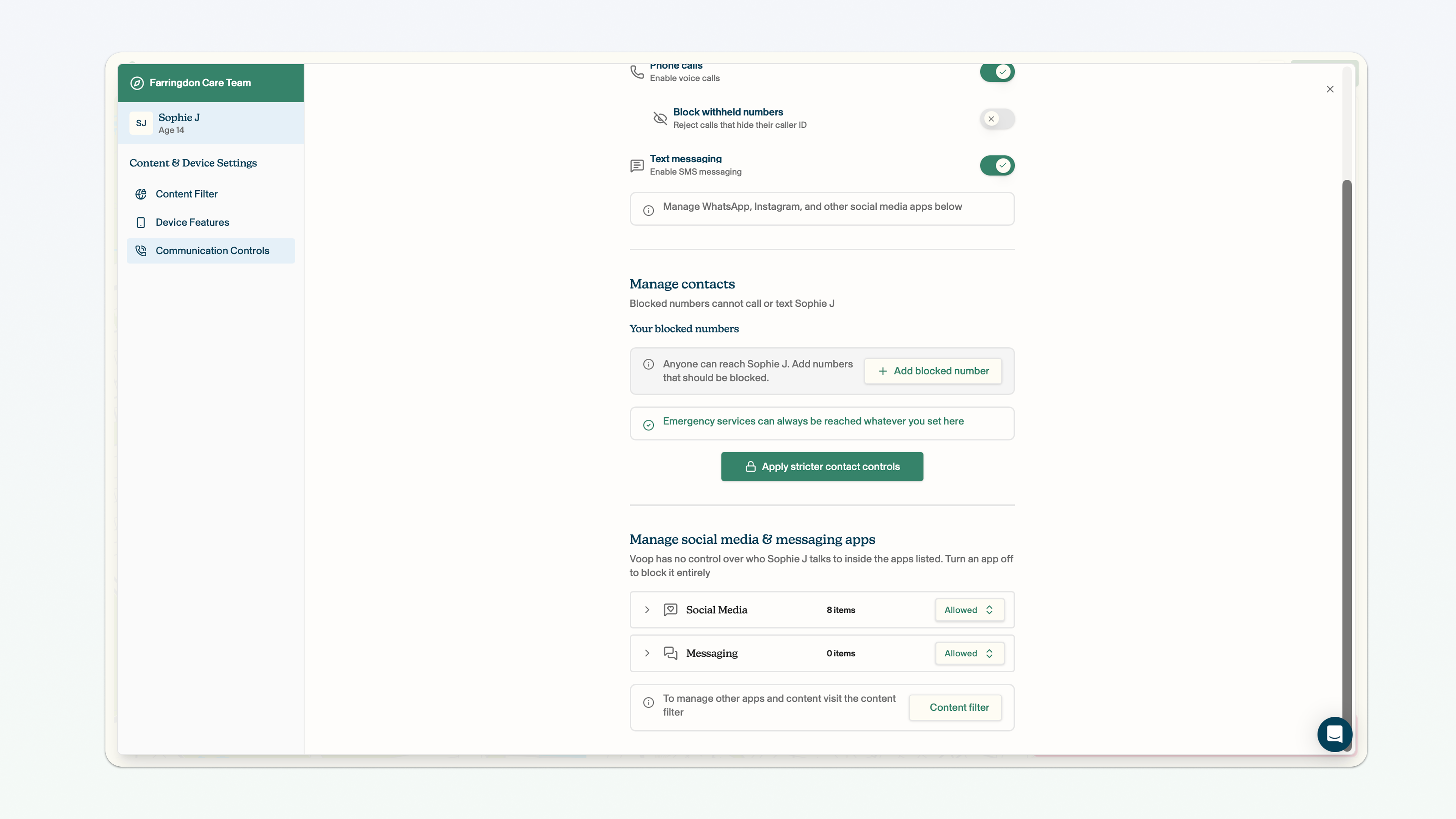The image size is (1456, 819).
Task: Click the Social Media category icon
Action: [670, 610]
